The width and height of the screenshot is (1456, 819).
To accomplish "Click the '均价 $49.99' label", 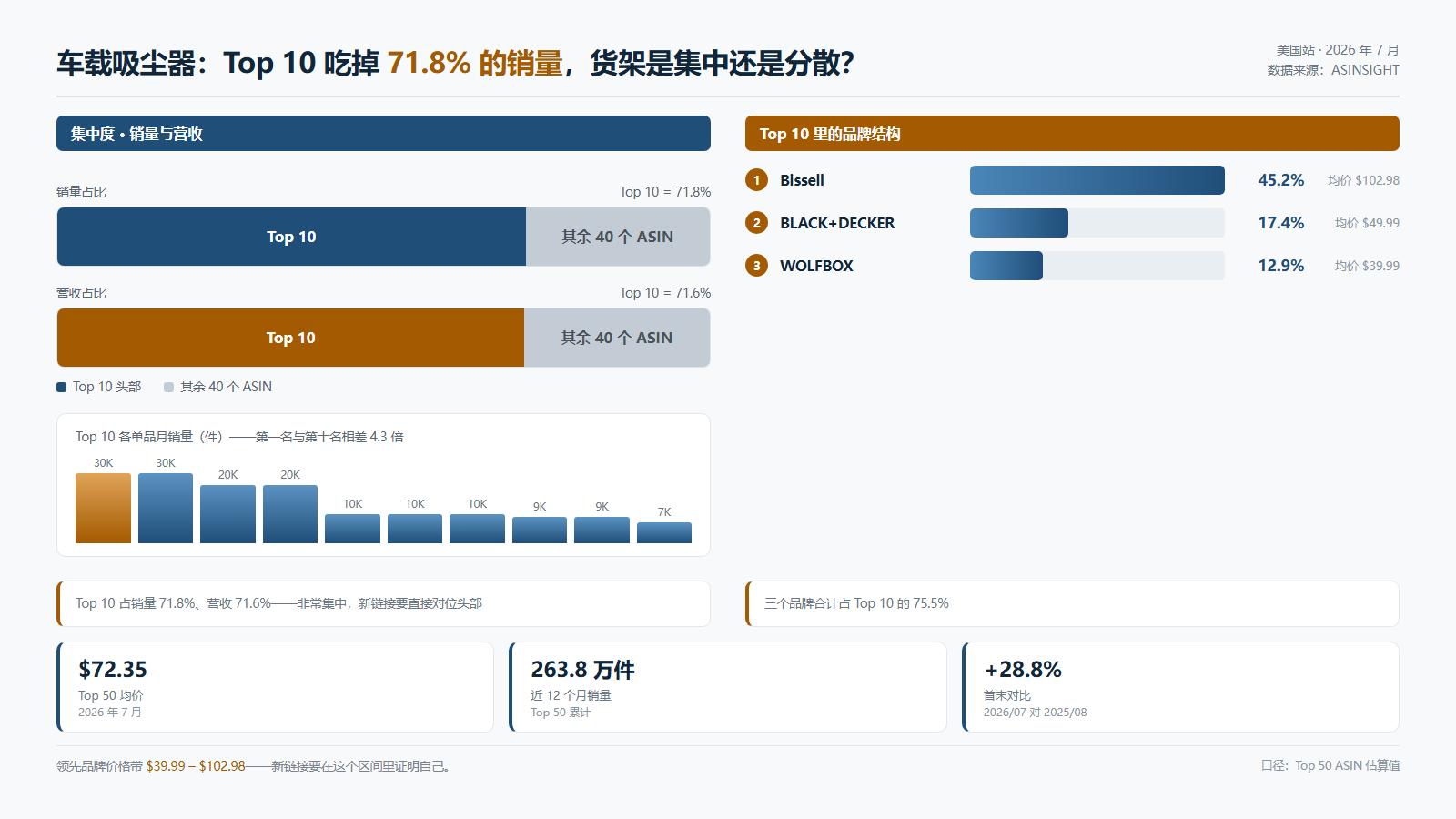I will [x=1367, y=223].
